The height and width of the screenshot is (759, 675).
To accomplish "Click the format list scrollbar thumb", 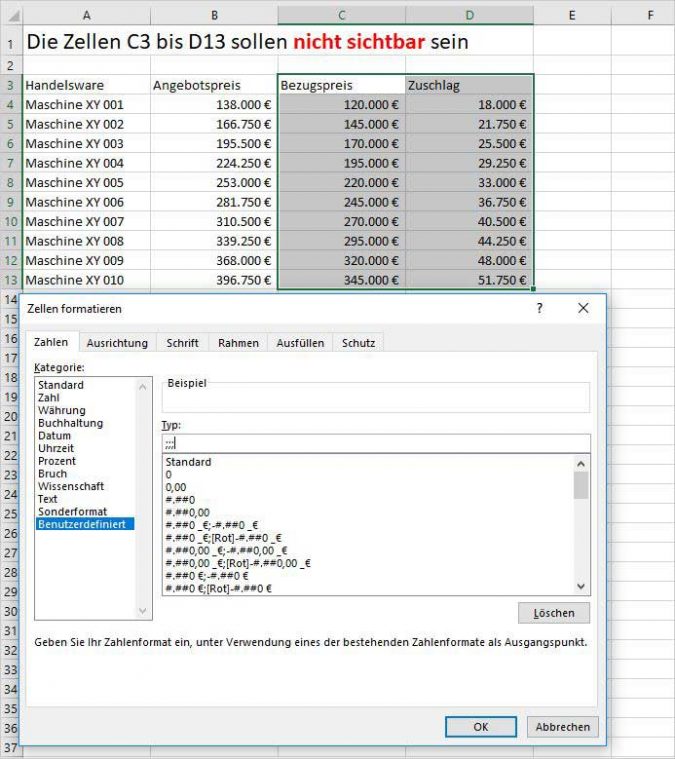I will point(581,485).
